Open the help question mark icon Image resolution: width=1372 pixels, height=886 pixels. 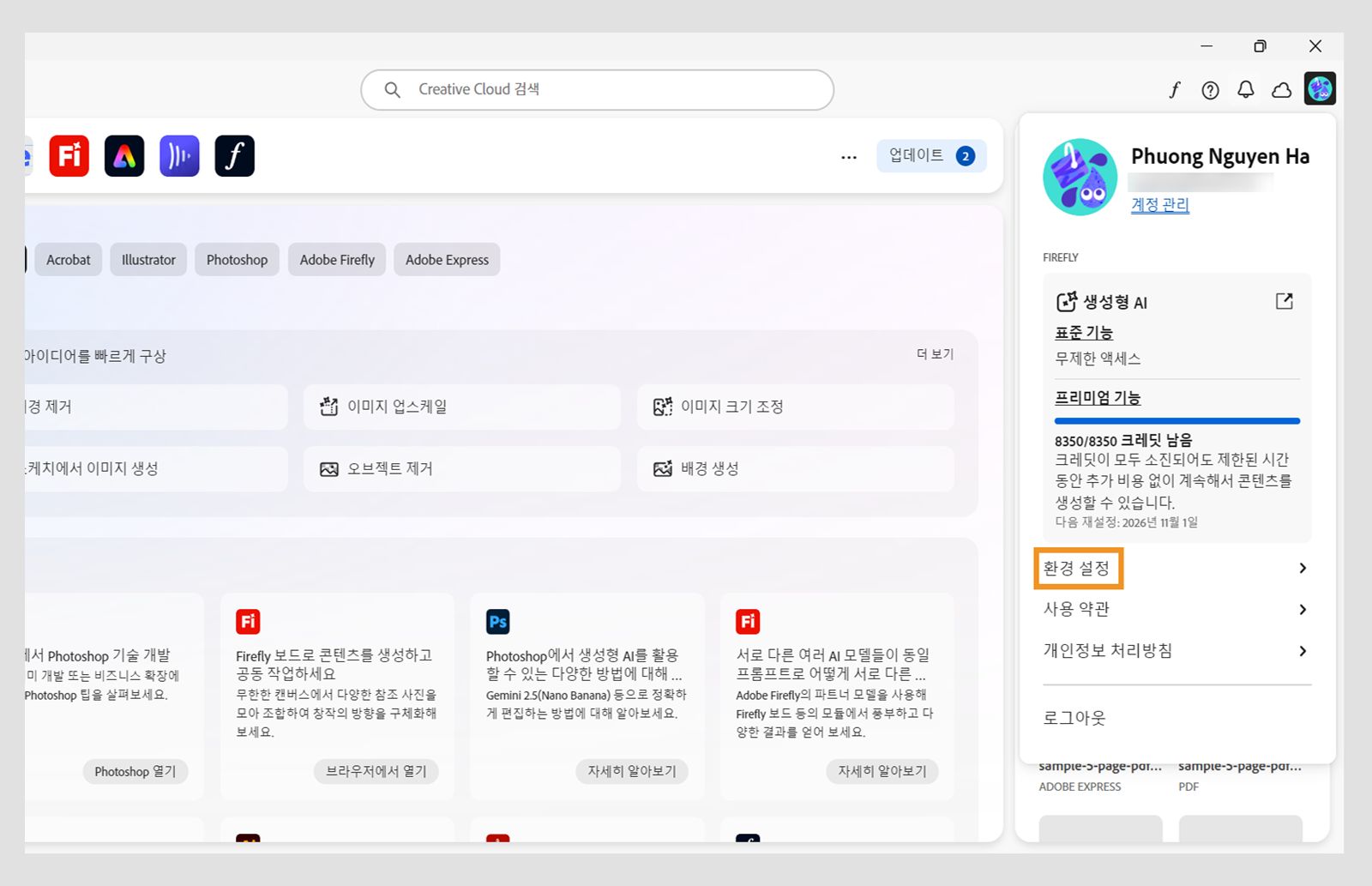click(1210, 90)
